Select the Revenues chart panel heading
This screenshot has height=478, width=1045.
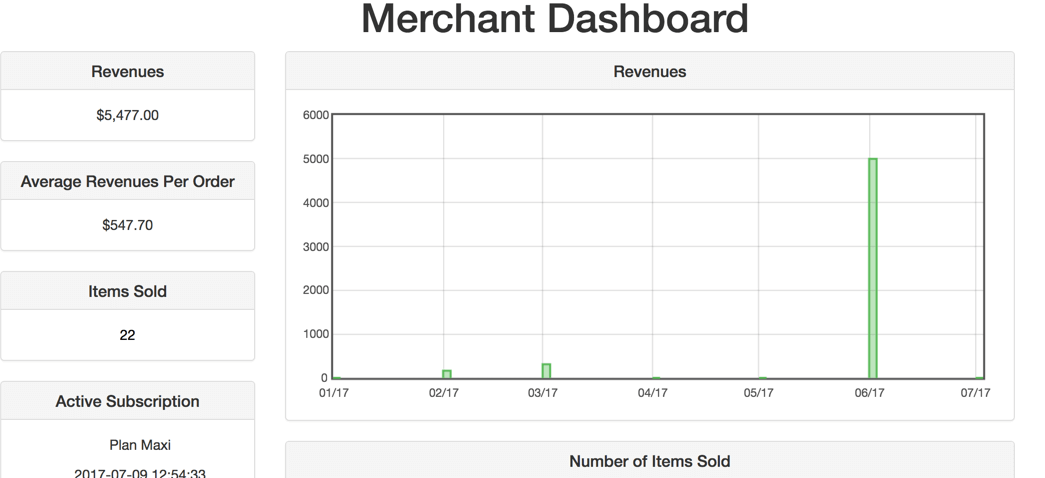pyautogui.click(x=649, y=72)
